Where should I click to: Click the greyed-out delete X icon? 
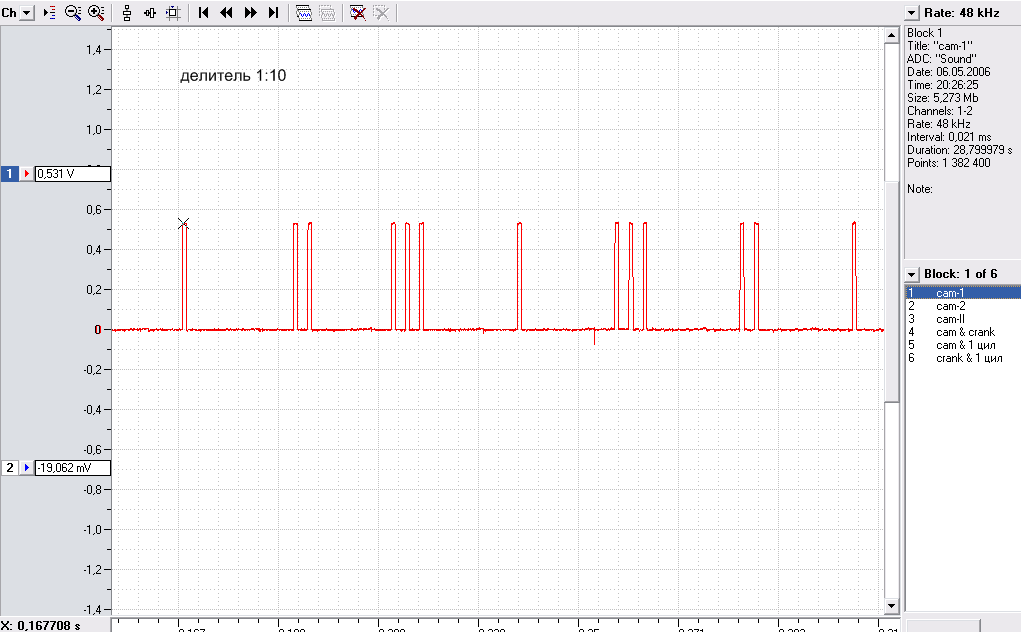coord(381,13)
